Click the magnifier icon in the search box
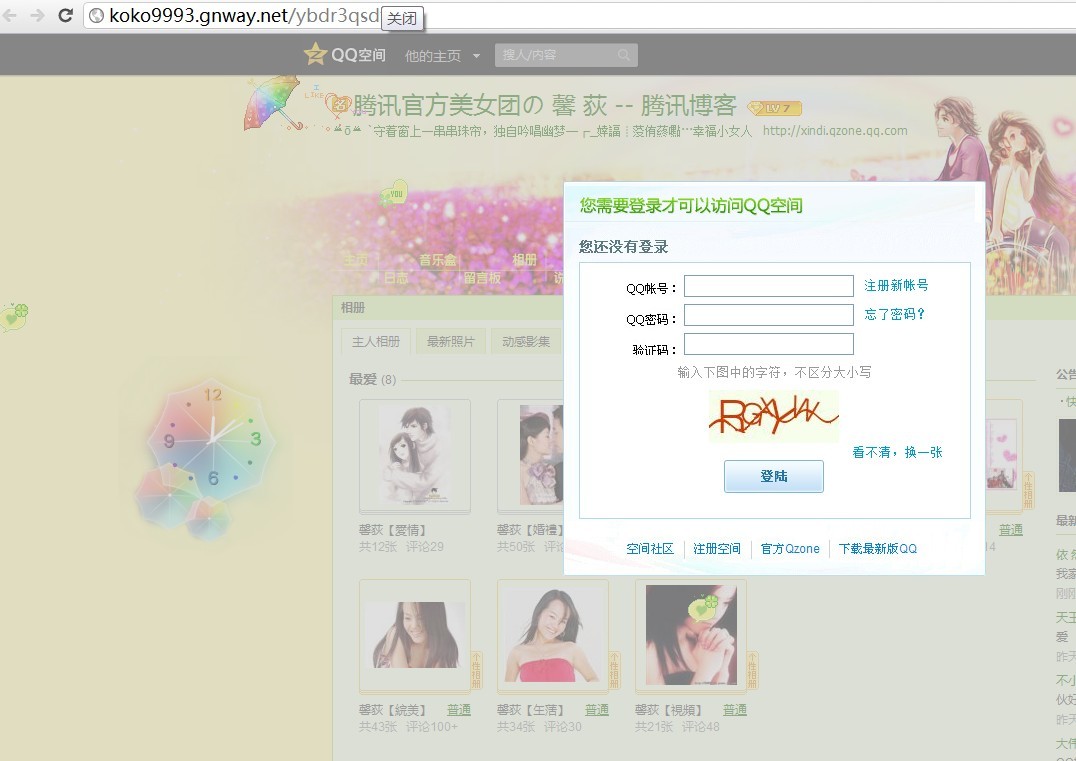The height and width of the screenshot is (761, 1076). [x=623, y=55]
